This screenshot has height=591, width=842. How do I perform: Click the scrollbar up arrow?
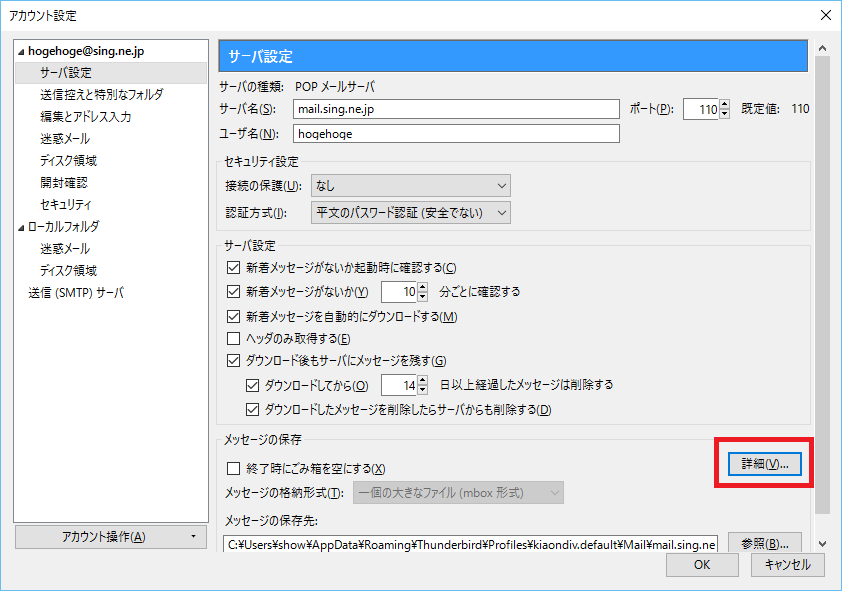coord(822,48)
